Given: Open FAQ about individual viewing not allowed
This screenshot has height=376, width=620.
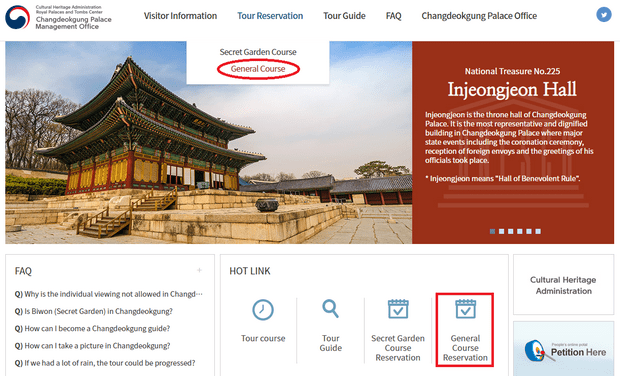Looking at the screenshot, I should (109, 294).
